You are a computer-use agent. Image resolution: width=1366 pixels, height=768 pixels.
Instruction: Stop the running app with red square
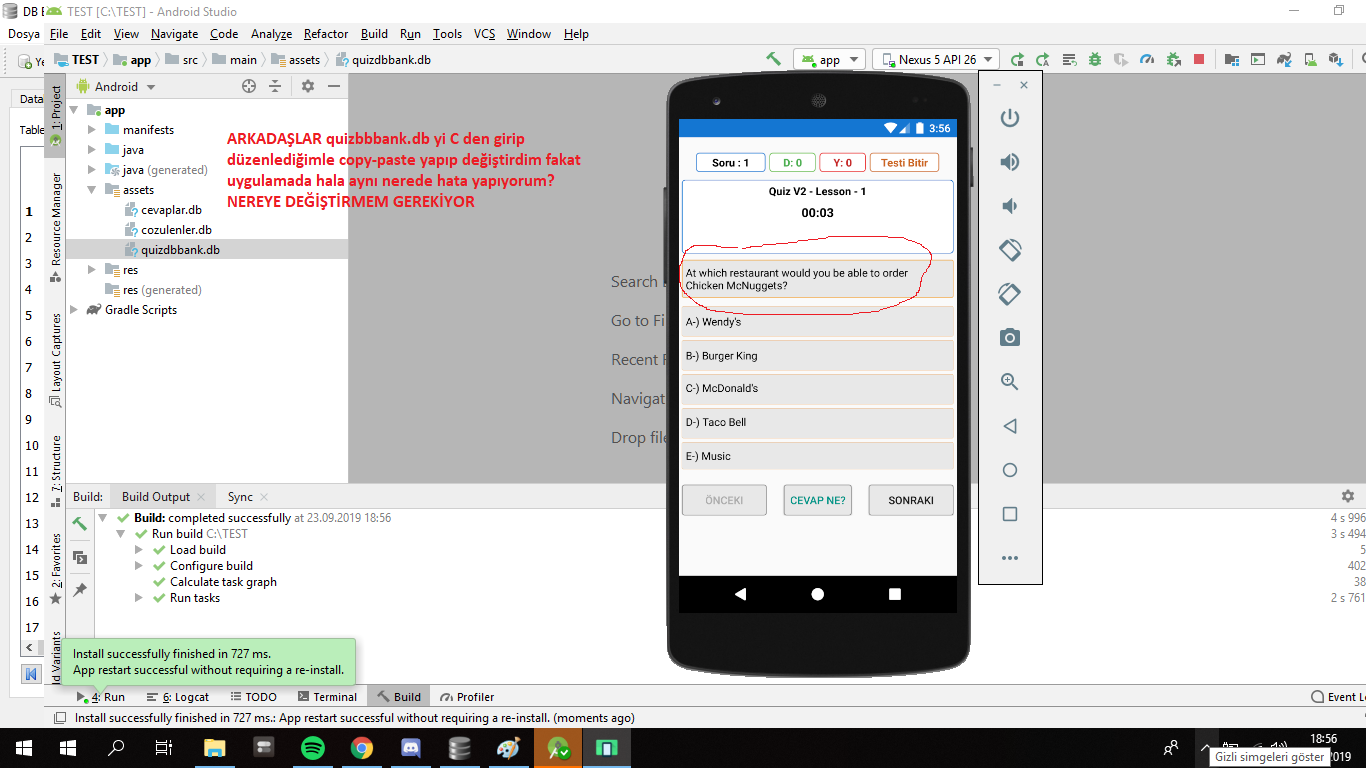coord(1199,59)
